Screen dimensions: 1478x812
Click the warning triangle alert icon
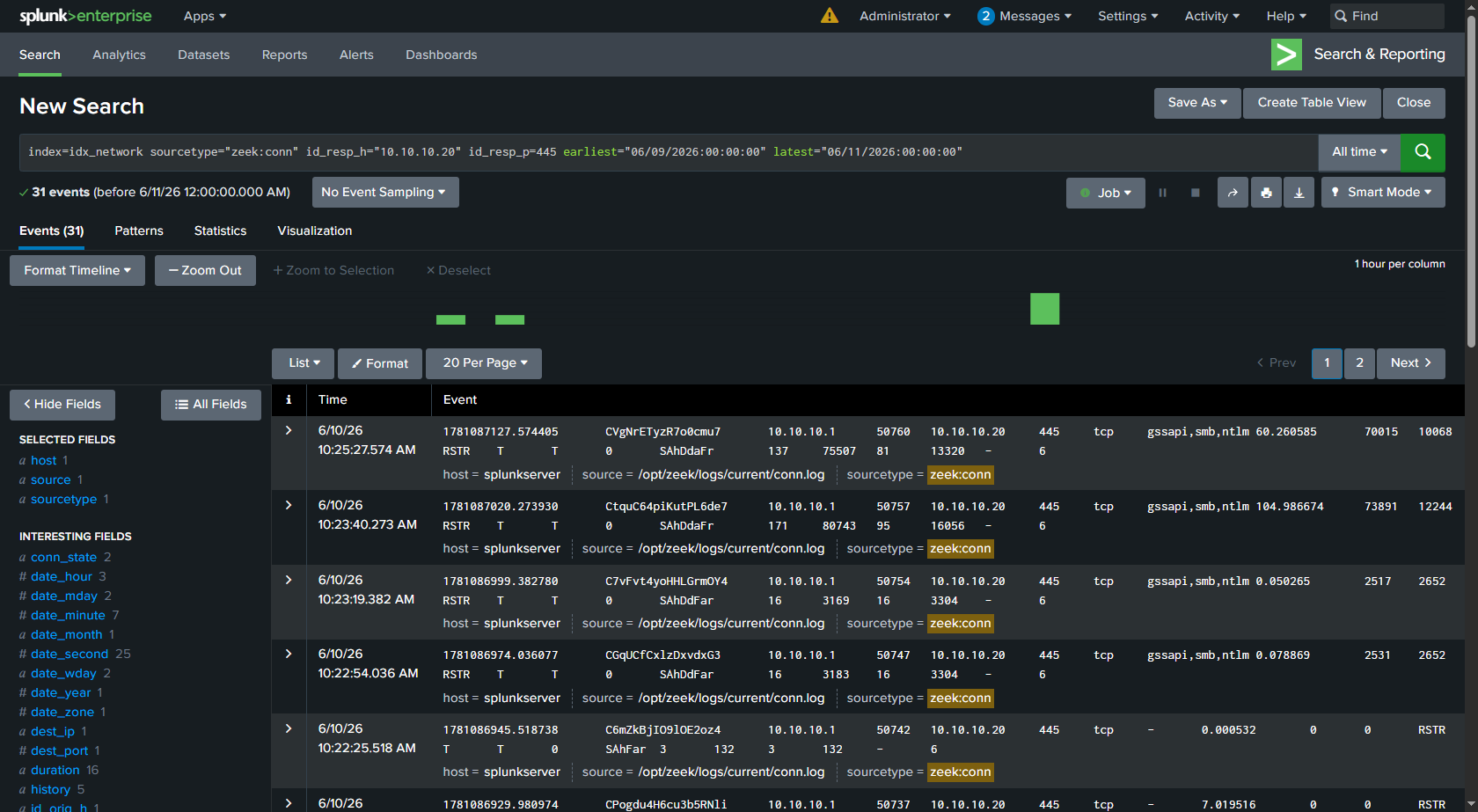point(829,16)
